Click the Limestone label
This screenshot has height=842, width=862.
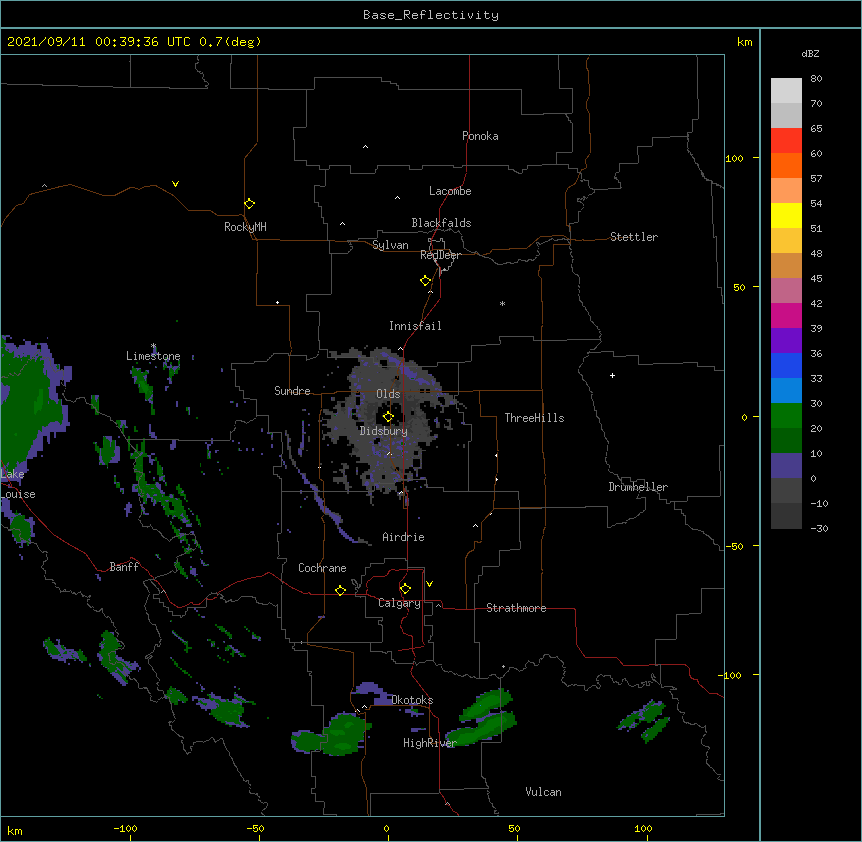coord(153,356)
